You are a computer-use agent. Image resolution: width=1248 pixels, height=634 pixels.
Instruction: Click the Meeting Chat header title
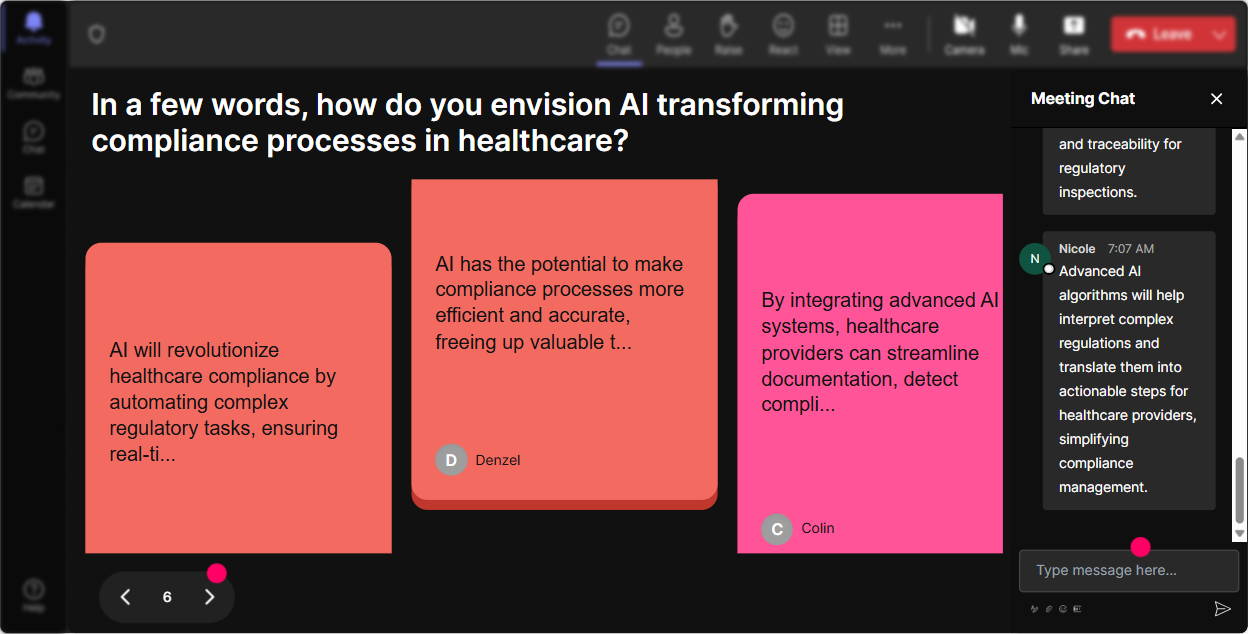point(1083,98)
